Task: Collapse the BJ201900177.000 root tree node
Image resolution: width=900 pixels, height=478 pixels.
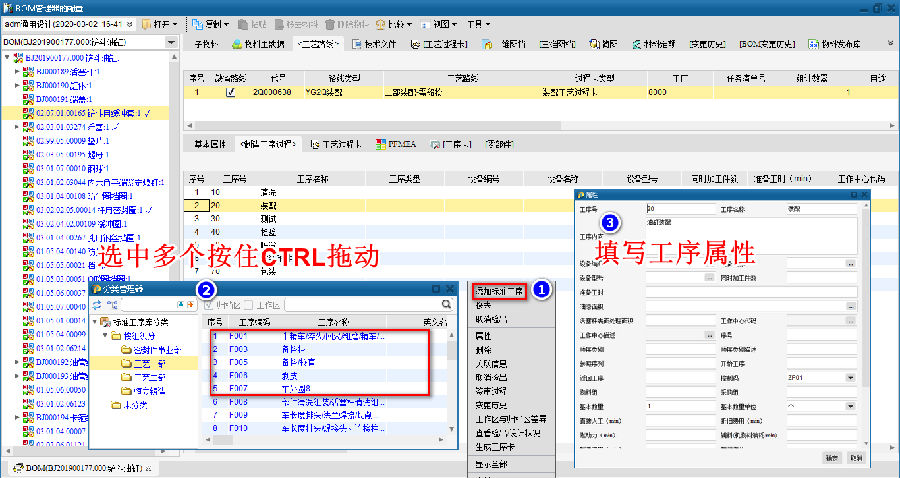Action: 7,58
